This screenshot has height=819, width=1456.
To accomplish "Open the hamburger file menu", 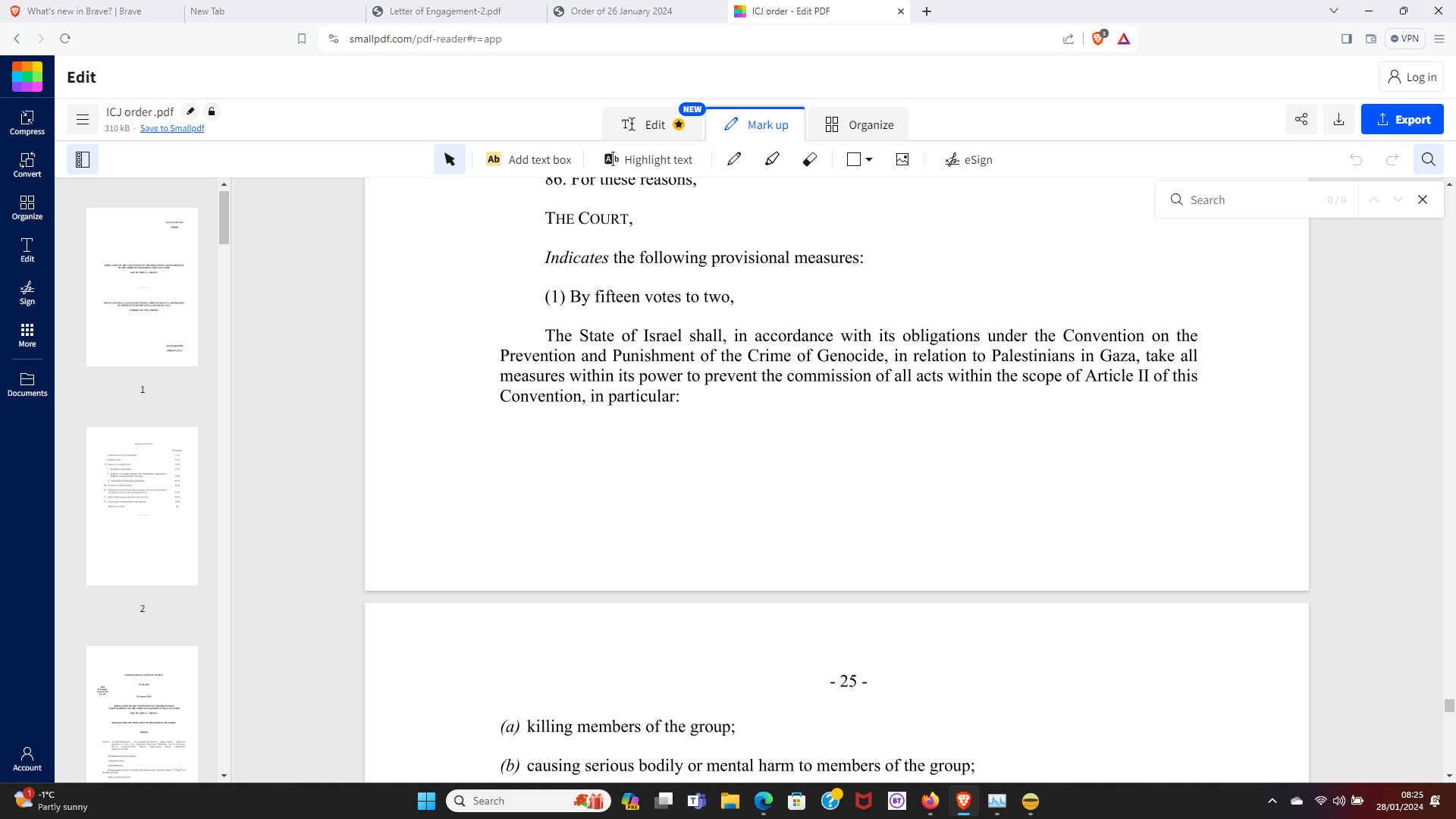I will [x=83, y=119].
